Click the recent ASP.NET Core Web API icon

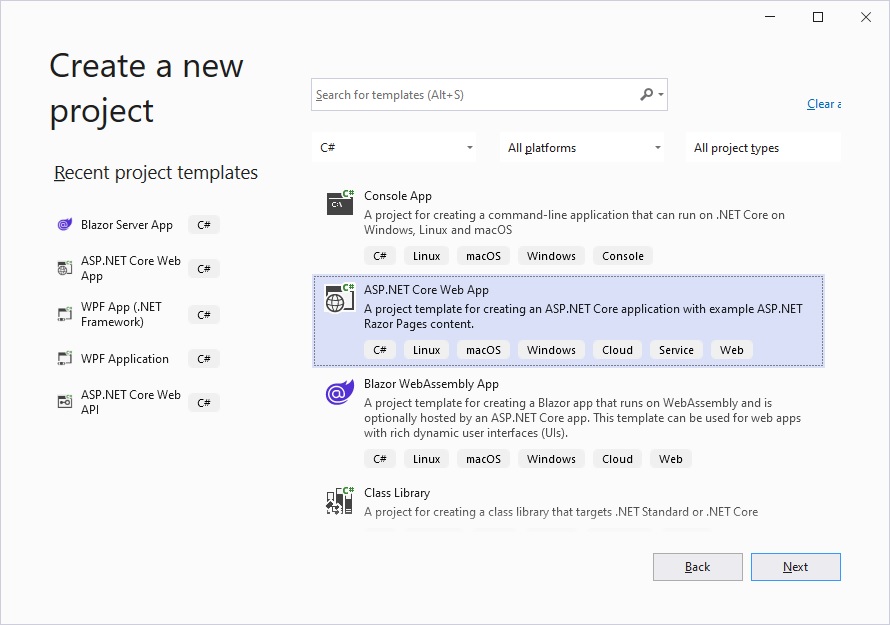click(x=65, y=402)
